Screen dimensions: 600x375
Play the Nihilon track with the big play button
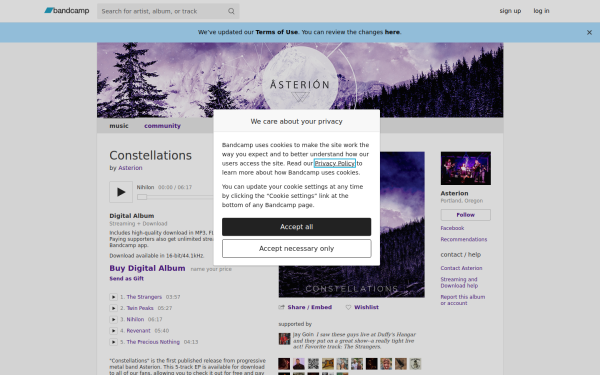tap(121, 192)
